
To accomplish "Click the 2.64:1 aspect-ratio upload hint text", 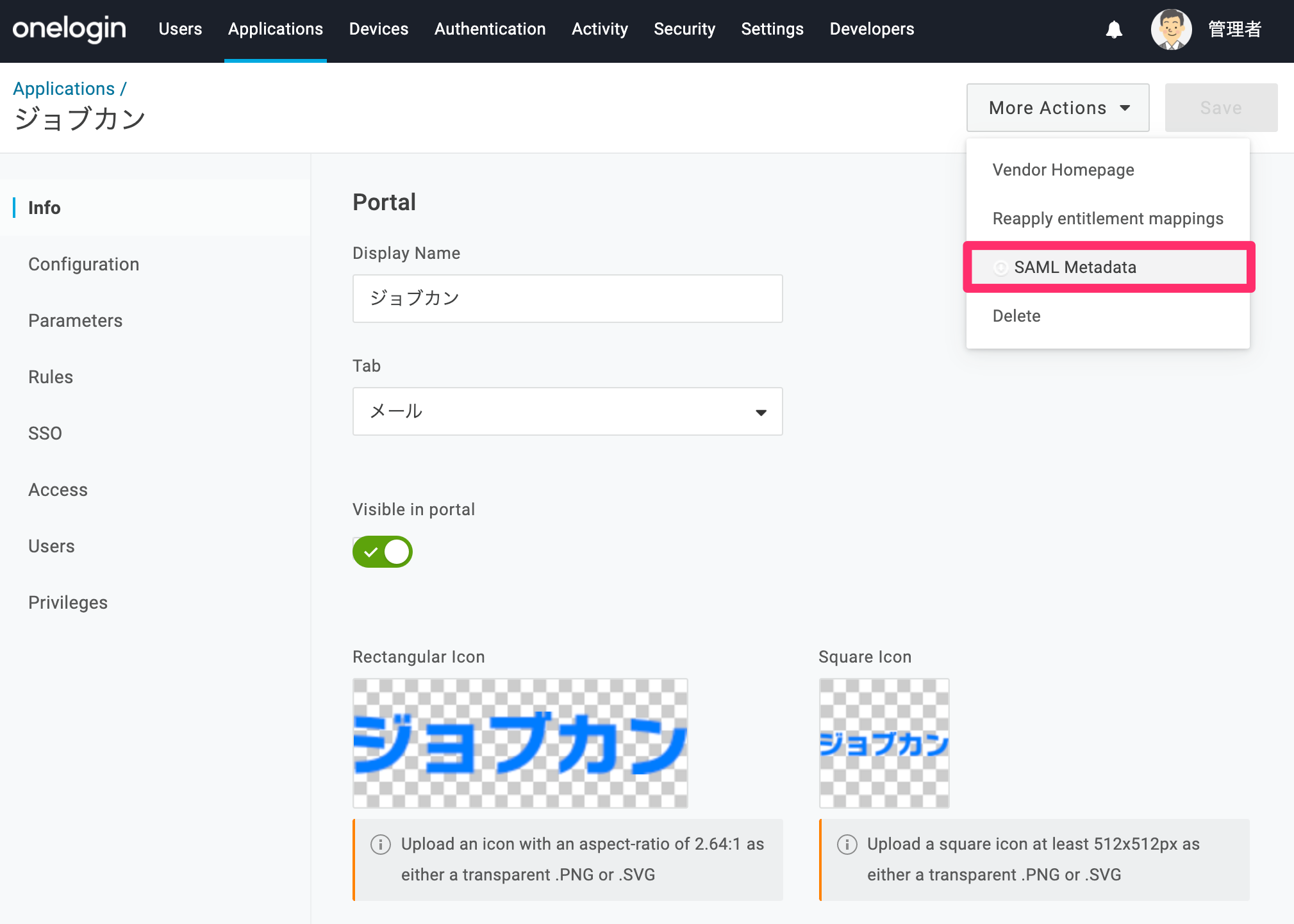I will (x=583, y=859).
